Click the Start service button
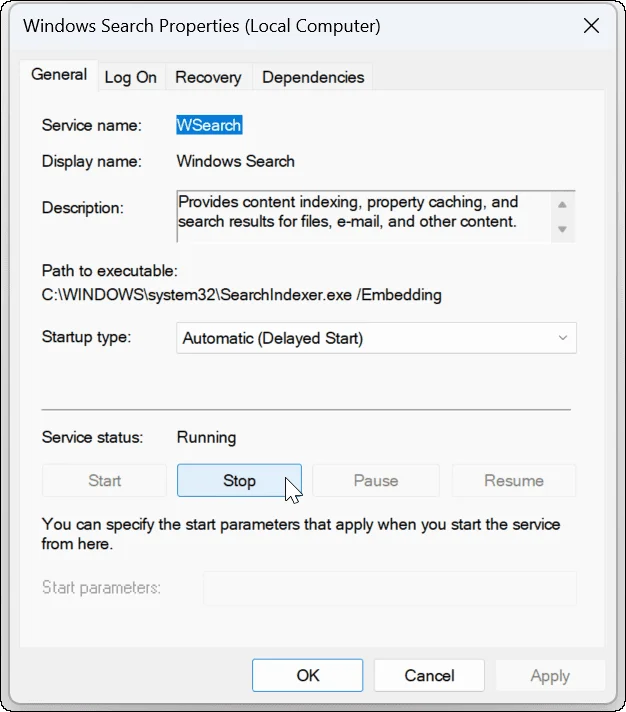The height and width of the screenshot is (712, 626). point(104,480)
